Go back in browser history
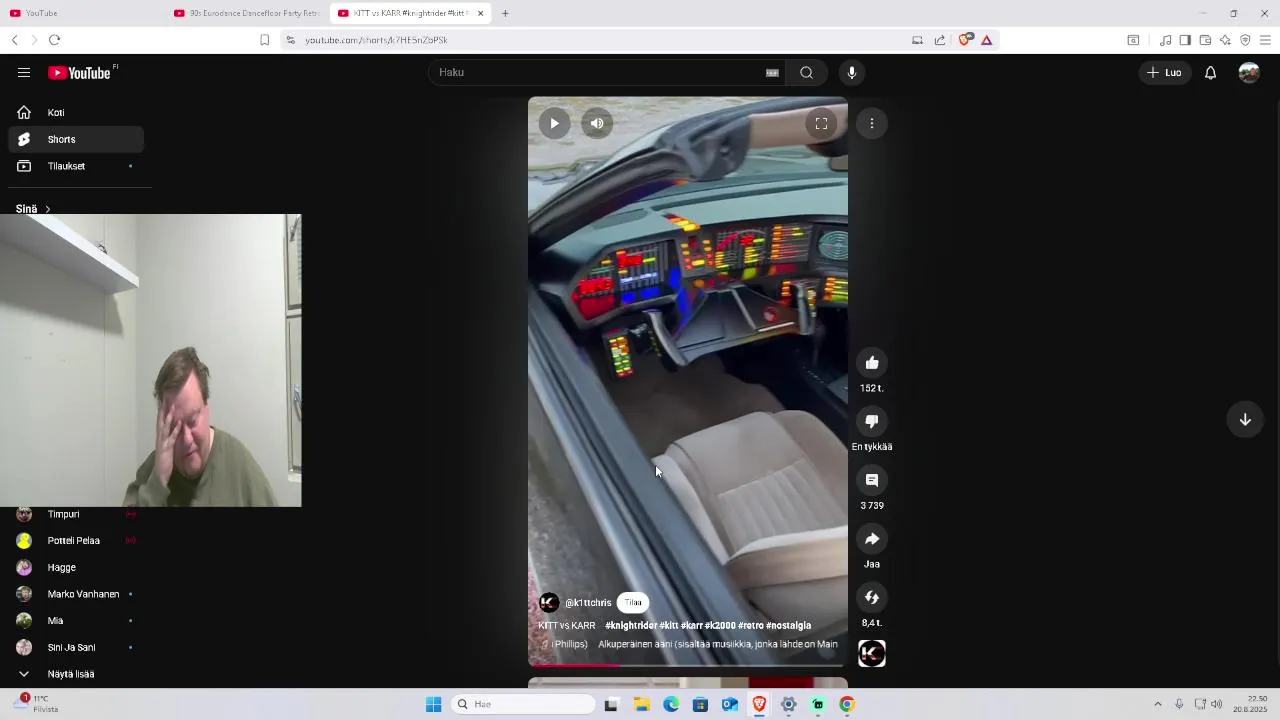 click(x=15, y=40)
